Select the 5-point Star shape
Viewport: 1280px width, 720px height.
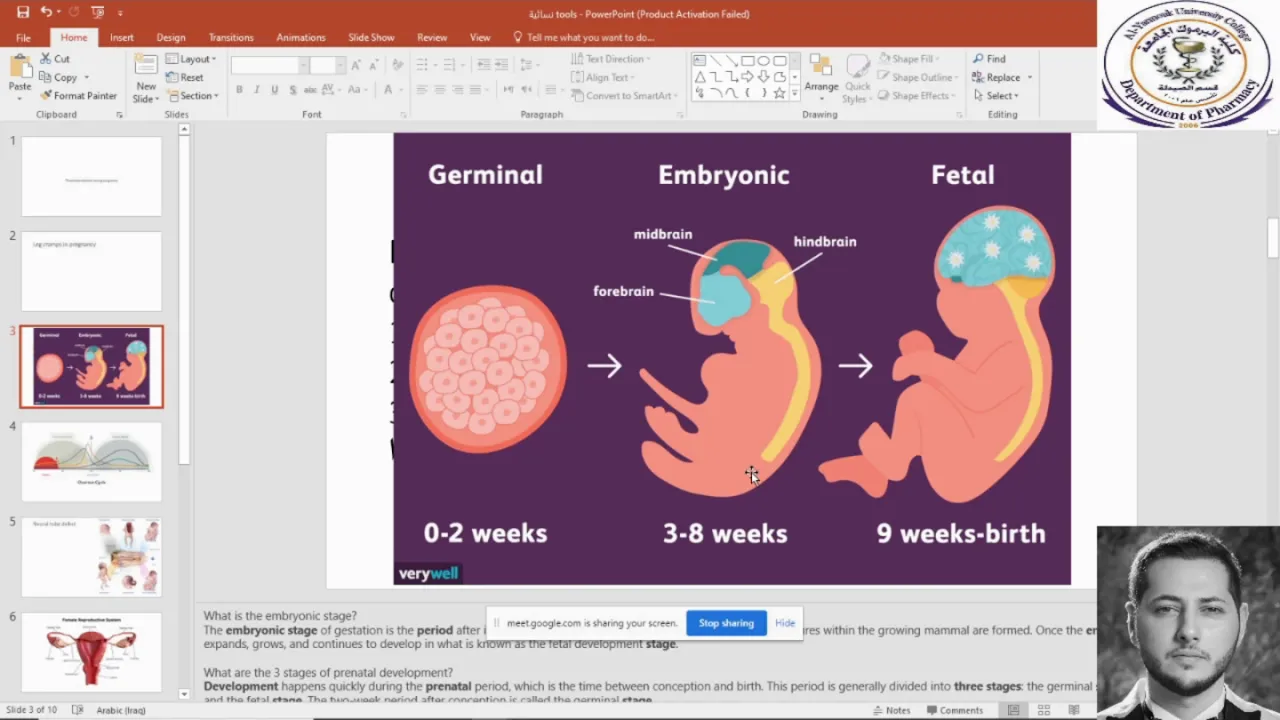tap(779, 93)
